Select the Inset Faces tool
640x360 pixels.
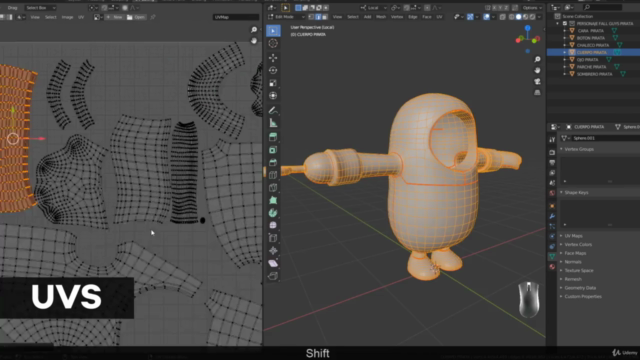(273, 149)
